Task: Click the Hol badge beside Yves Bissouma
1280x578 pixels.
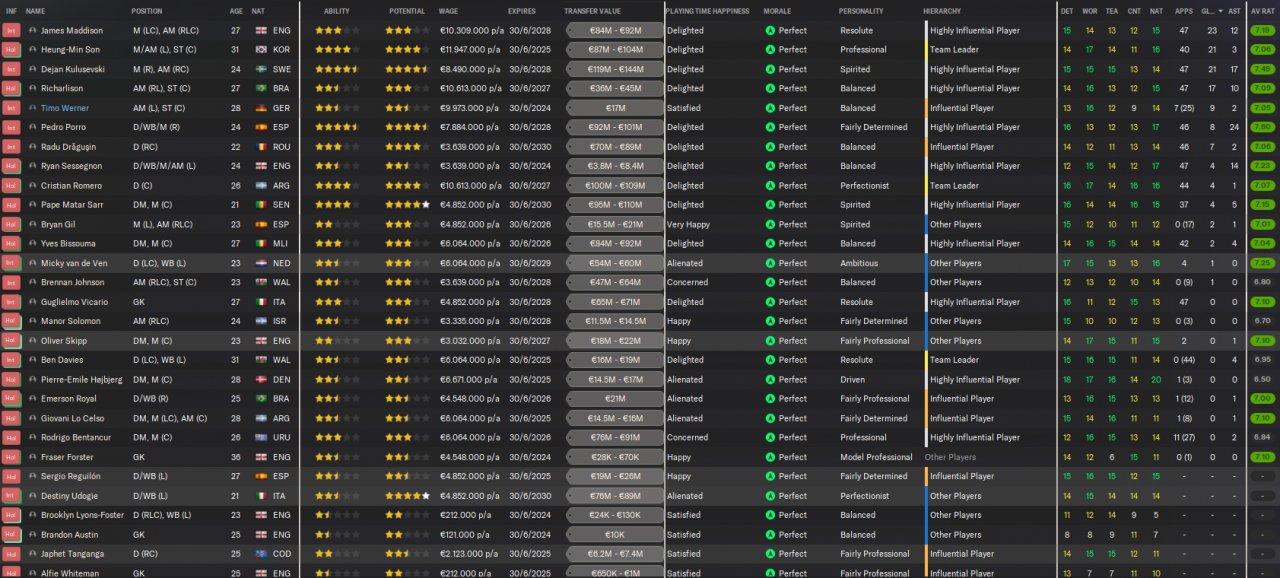Action: tap(11, 243)
